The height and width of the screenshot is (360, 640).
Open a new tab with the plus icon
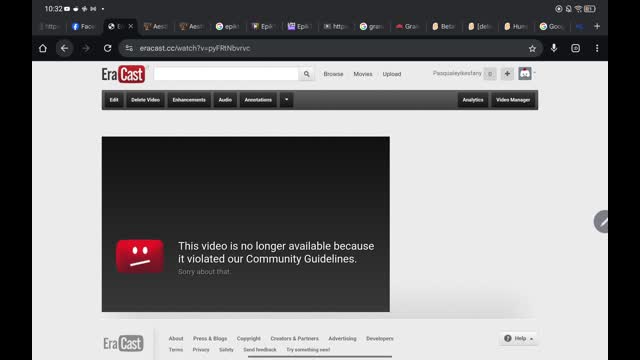(597, 26)
